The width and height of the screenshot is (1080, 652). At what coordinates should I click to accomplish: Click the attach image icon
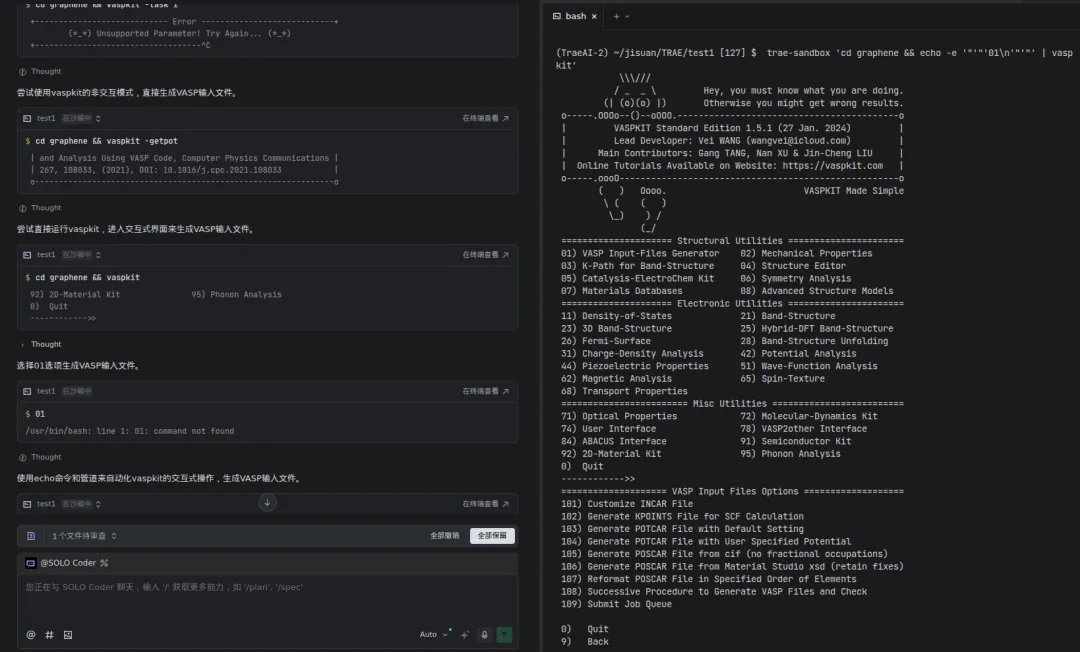pos(68,635)
